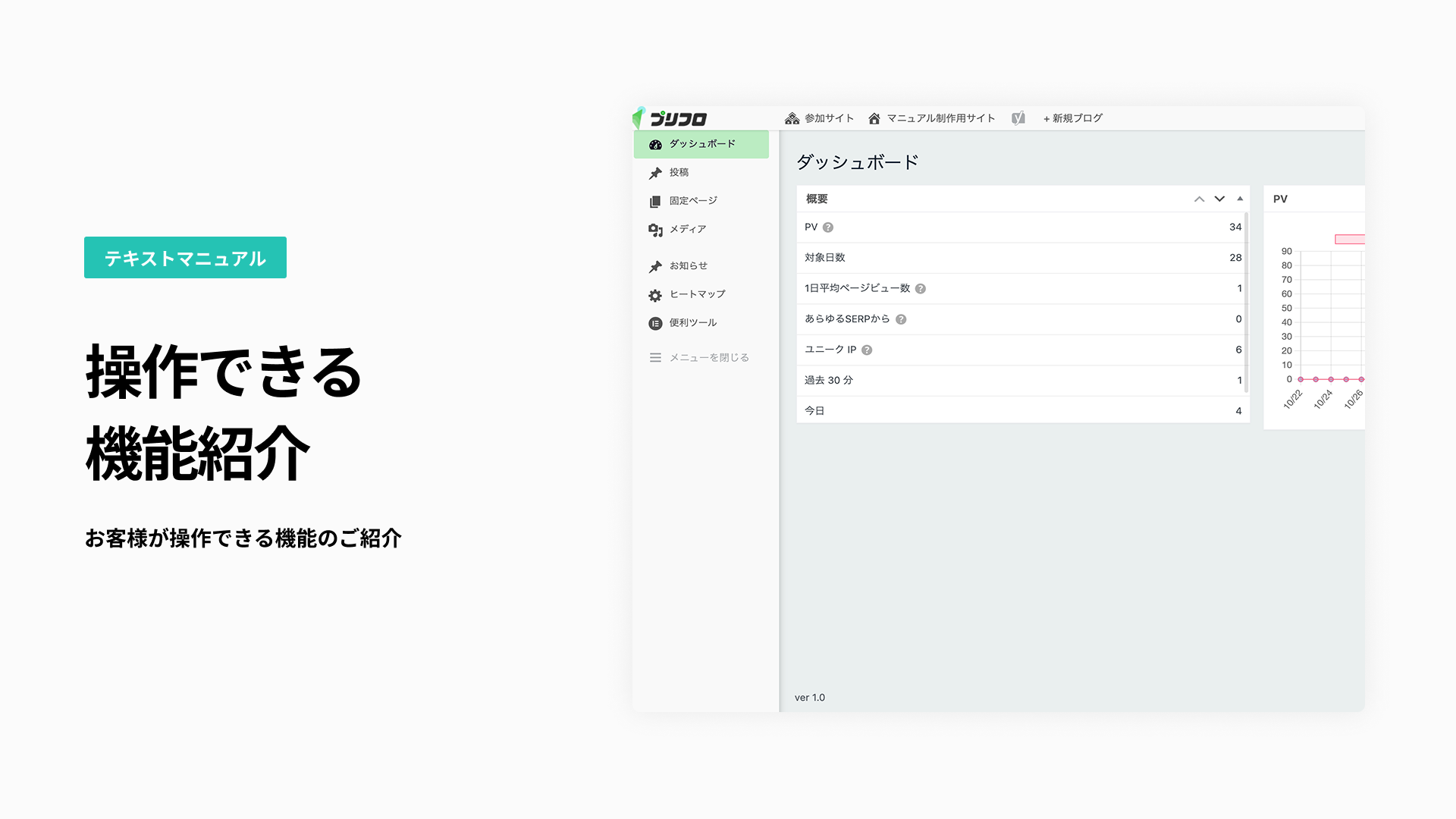Show the tooltip for PV help mark
Screen dimensions: 1456x819
[x=829, y=226]
